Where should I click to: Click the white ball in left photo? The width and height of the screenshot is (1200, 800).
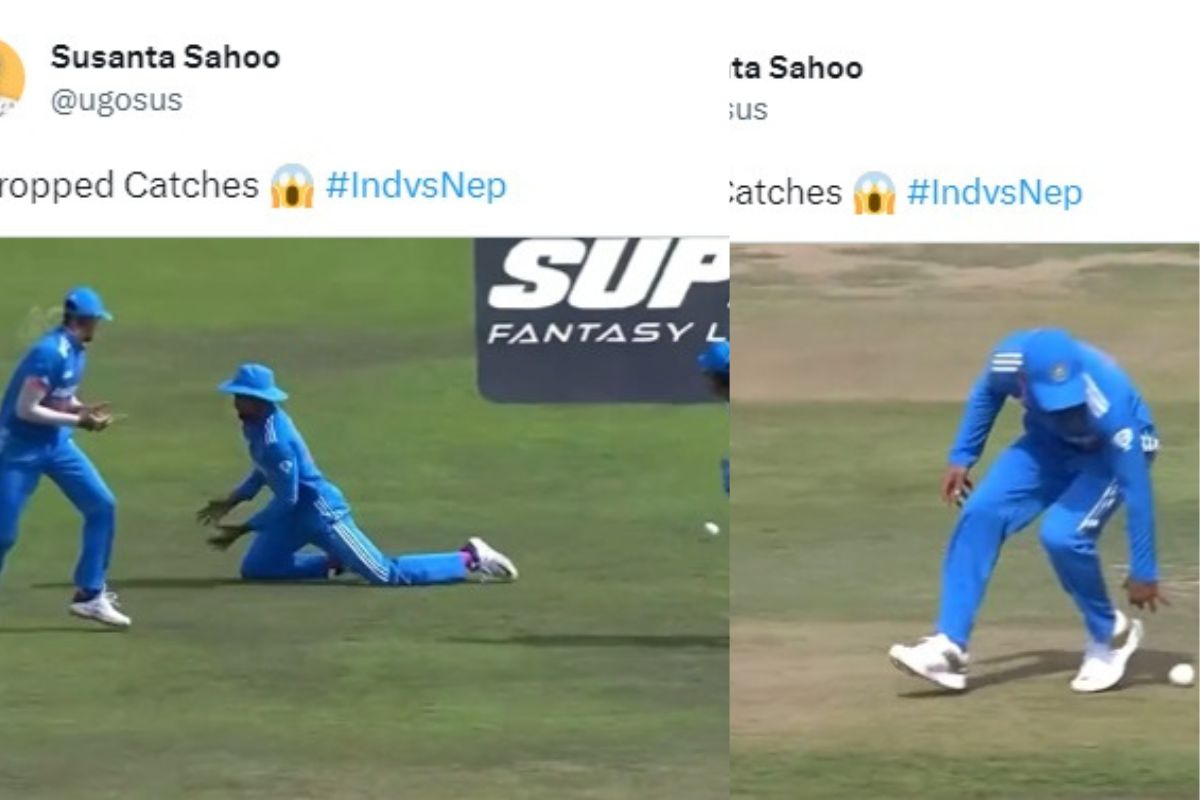pos(711,528)
